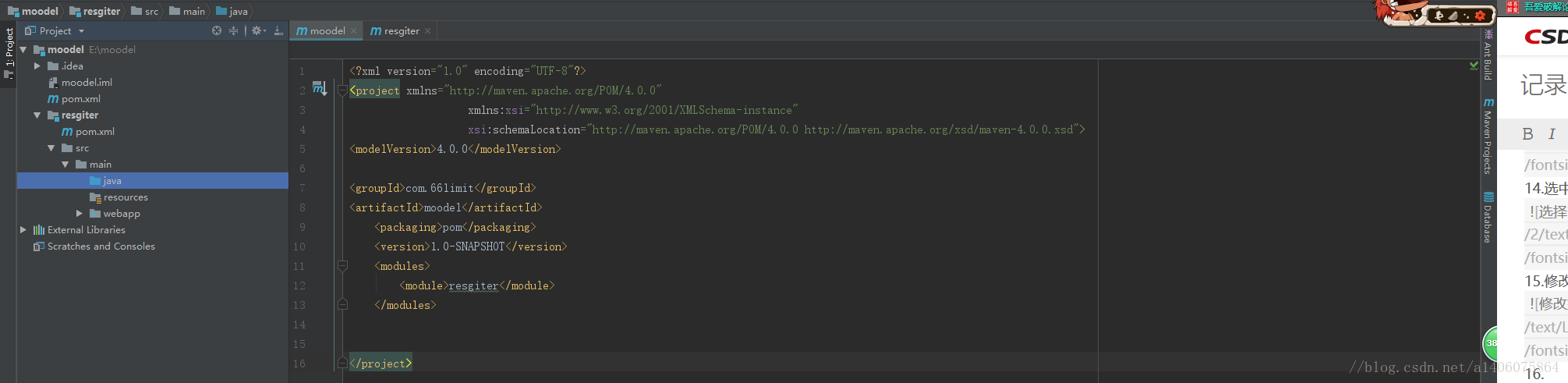Select the webapp folder in tree

[122, 214]
